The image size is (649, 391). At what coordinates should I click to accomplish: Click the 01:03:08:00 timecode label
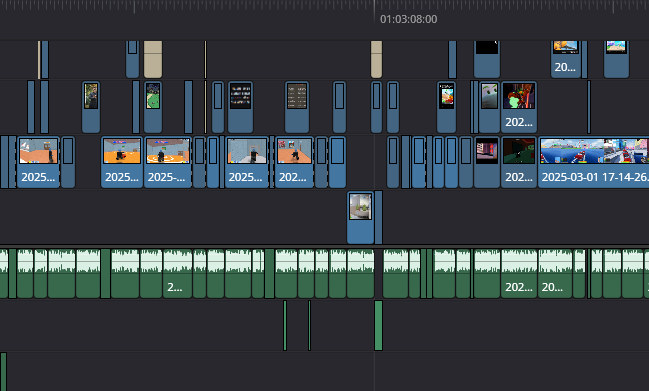point(409,19)
